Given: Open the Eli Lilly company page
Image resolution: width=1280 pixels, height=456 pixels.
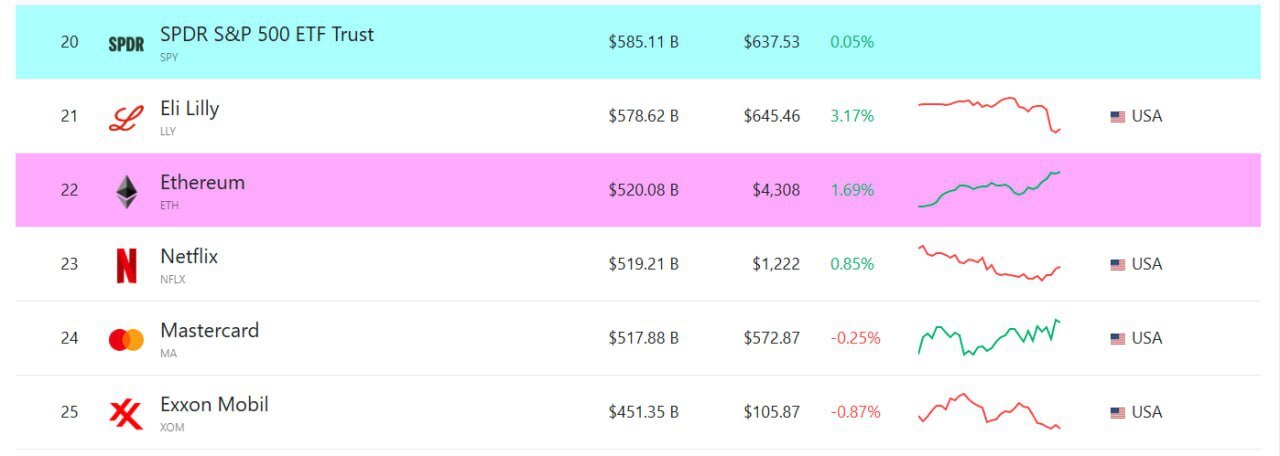Looking at the screenshot, I should tap(190, 108).
